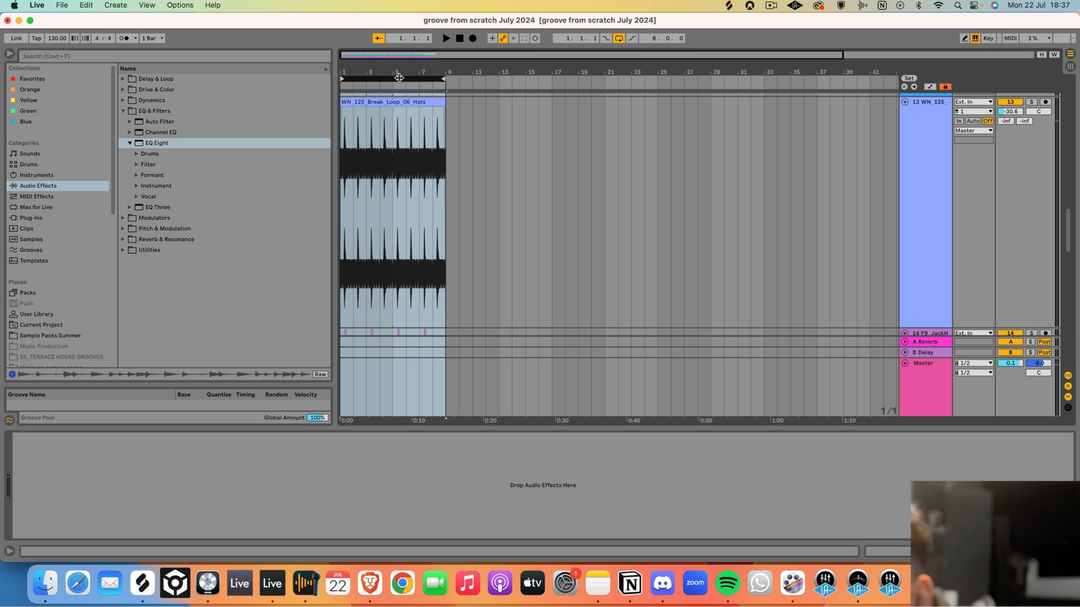Screen dimensions: 1080x607
Task: Click the Groove Pool wave icon
Action: click(x=10, y=420)
